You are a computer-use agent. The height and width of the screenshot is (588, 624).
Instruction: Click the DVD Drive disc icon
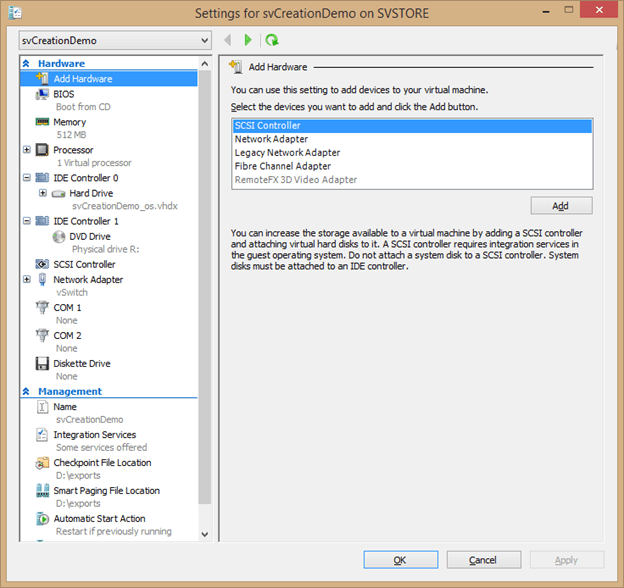58,236
